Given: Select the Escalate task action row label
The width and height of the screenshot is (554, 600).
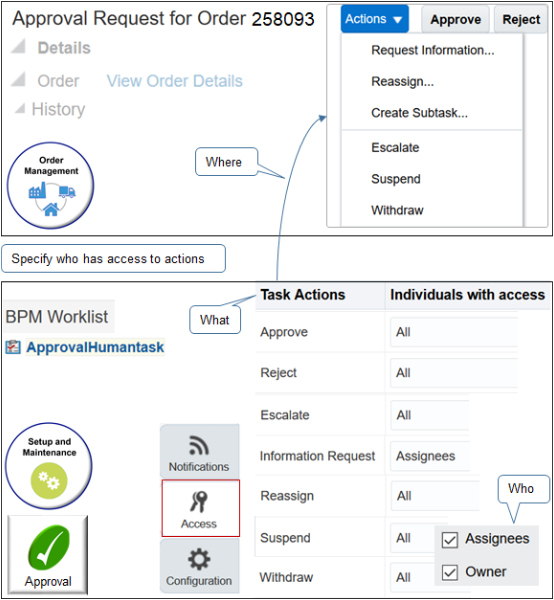Looking at the screenshot, I should click(285, 415).
